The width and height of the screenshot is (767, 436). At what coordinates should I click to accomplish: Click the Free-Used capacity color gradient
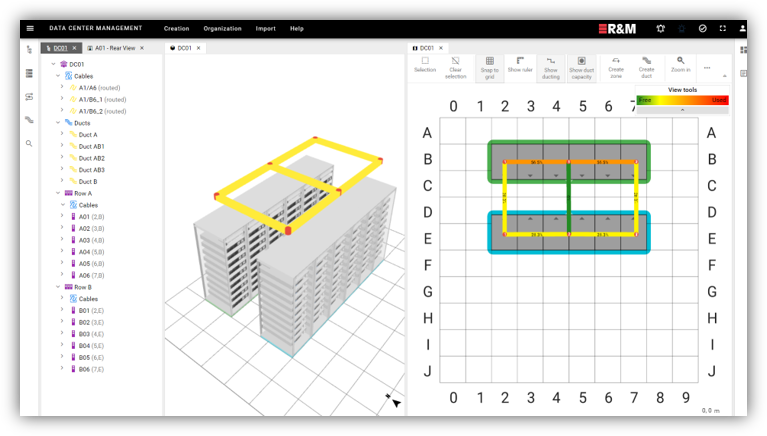(682, 100)
